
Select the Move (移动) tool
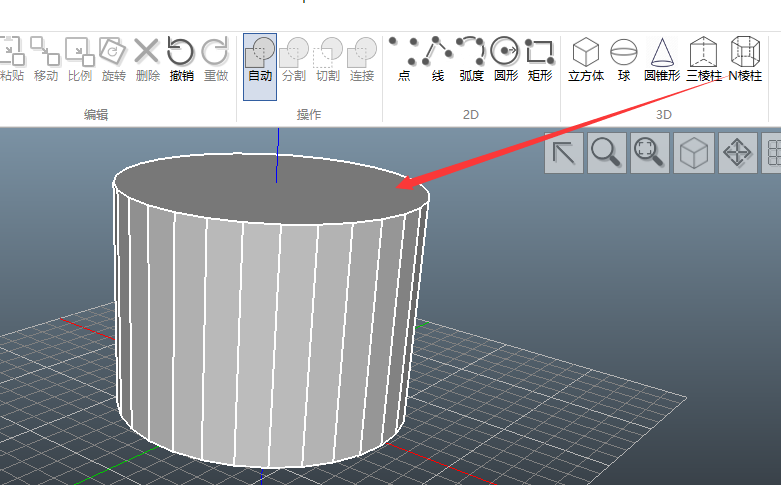pos(45,59)
